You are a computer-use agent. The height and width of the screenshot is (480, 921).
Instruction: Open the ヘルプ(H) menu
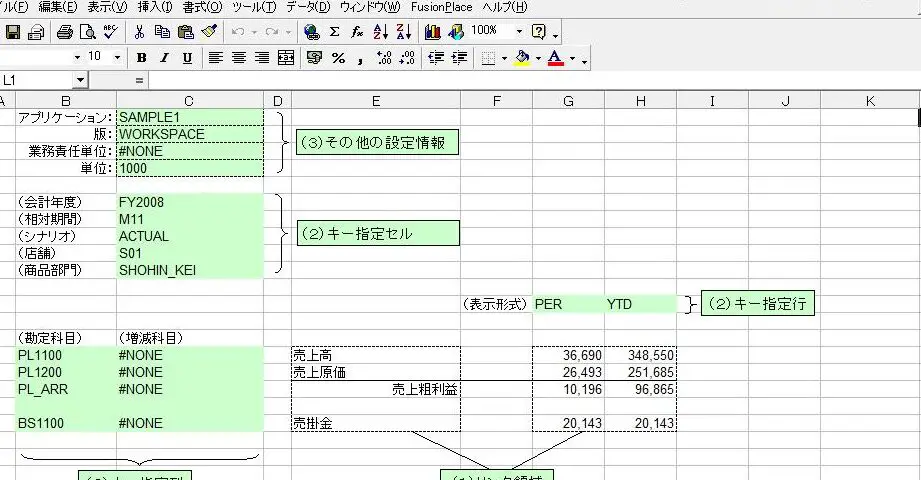click(x=505, y=7)
